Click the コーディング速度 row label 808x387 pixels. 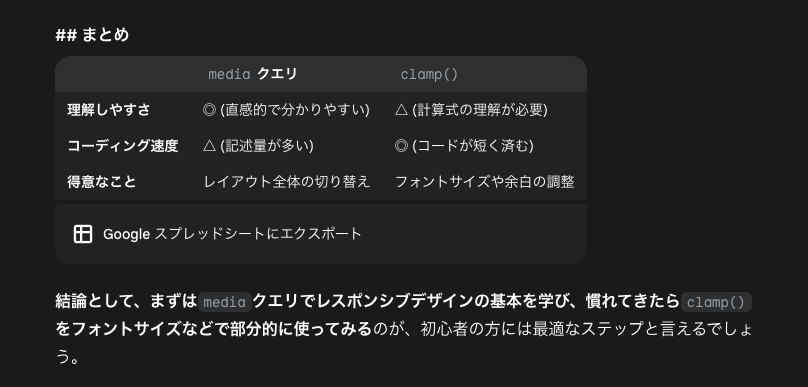pos(123,146)
